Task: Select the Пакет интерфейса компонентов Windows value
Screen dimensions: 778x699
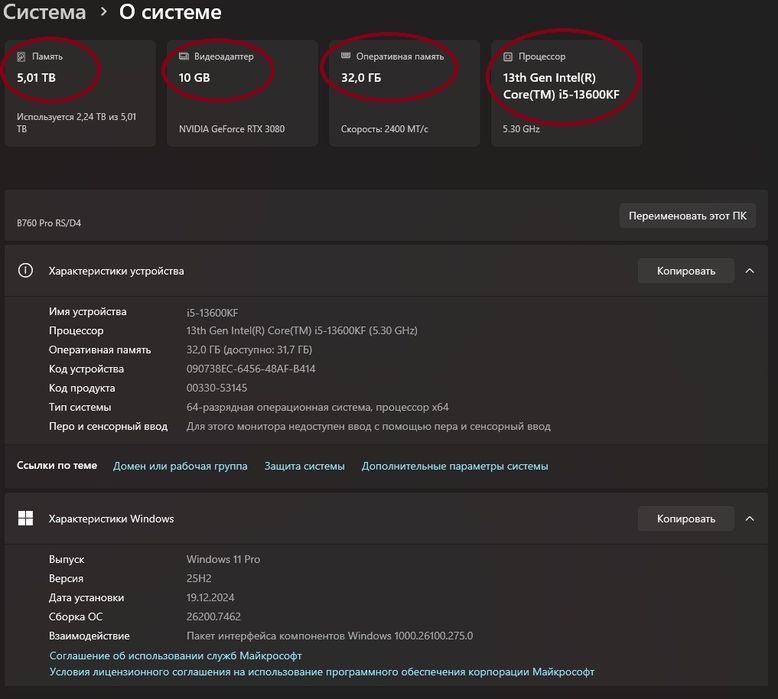Action: (329, 636)
